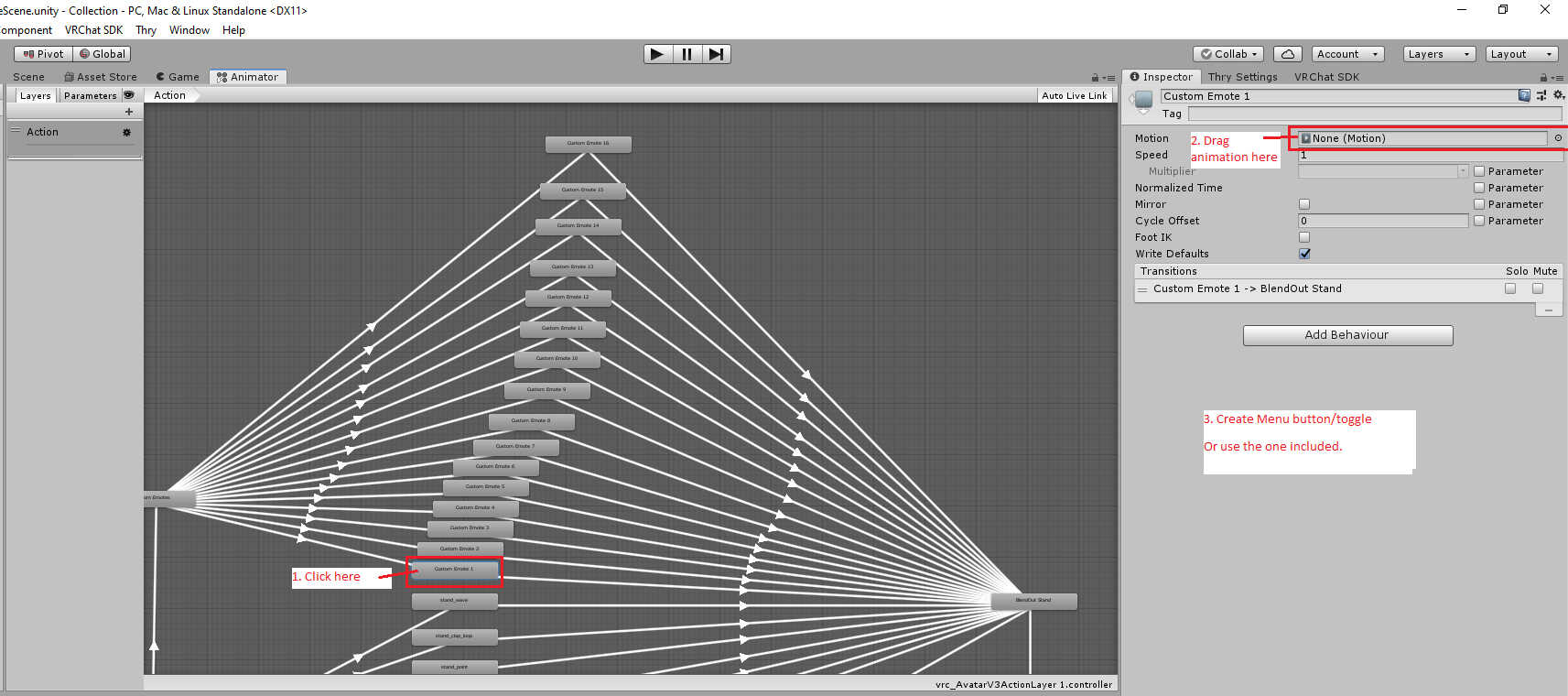Expand the Layout dropdown
The image size is (1568, 696).
pyautogui.click(x=1520, y=54)
